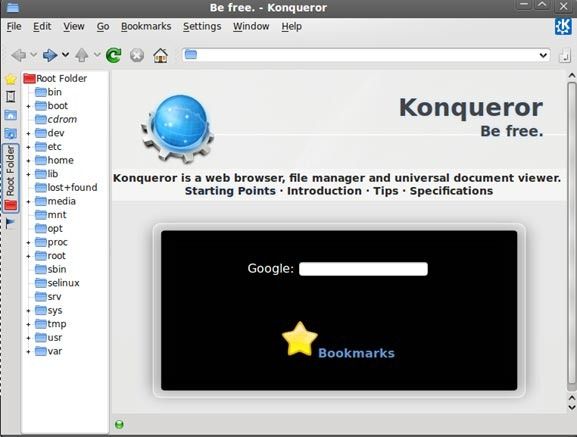This screenshot has height=437, width=577.
Task: Expand the media folder
Action: point(28,202)
